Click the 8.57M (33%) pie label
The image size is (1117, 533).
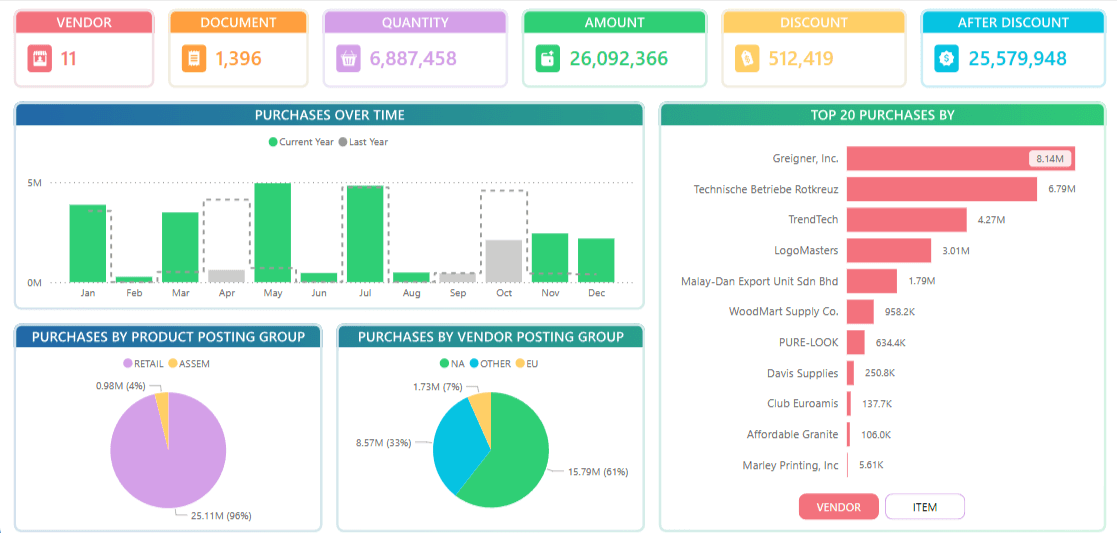tap(384, 443)
